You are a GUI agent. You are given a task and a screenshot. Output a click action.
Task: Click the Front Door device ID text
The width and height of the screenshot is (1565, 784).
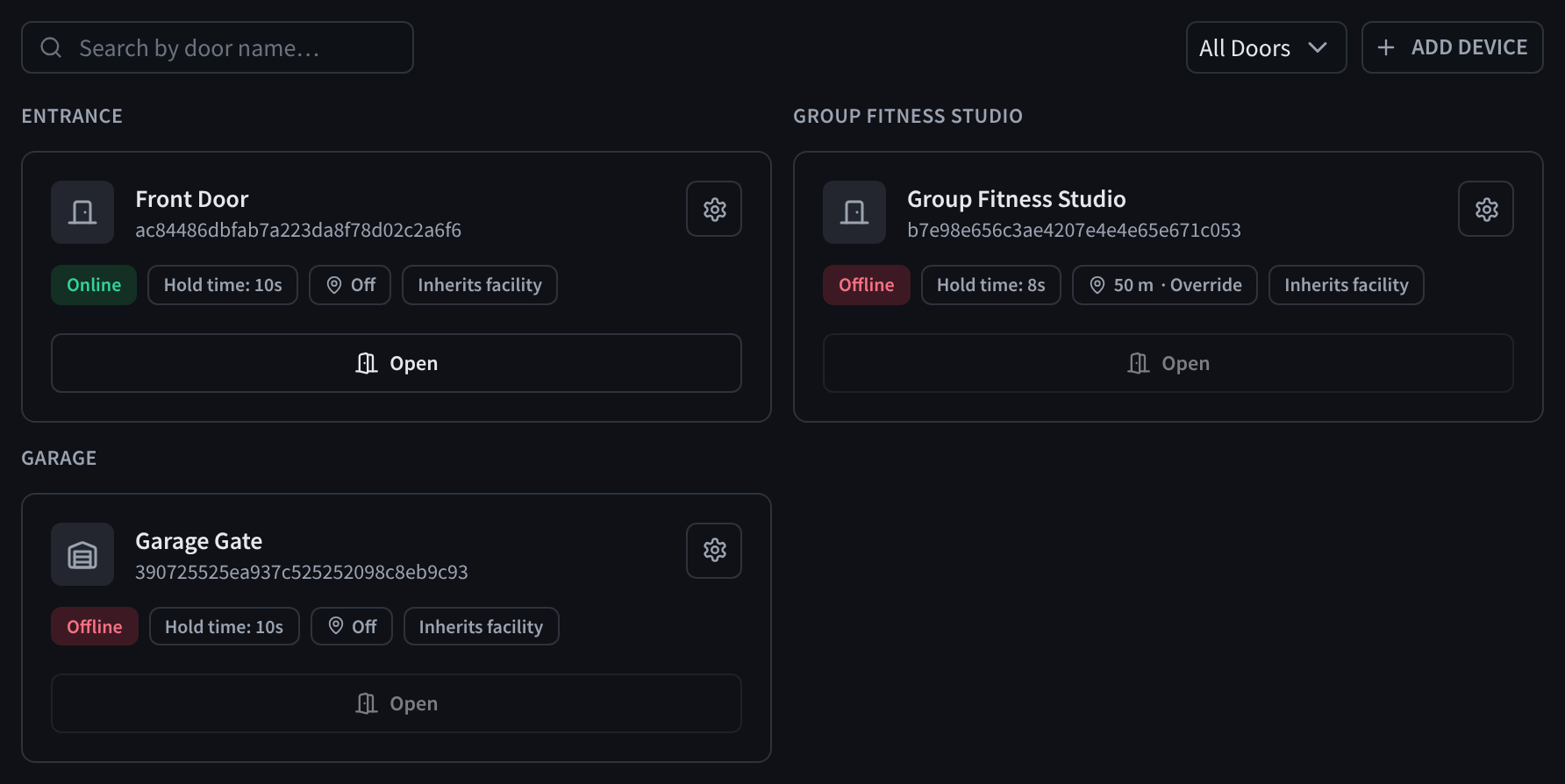click(298, 230)
